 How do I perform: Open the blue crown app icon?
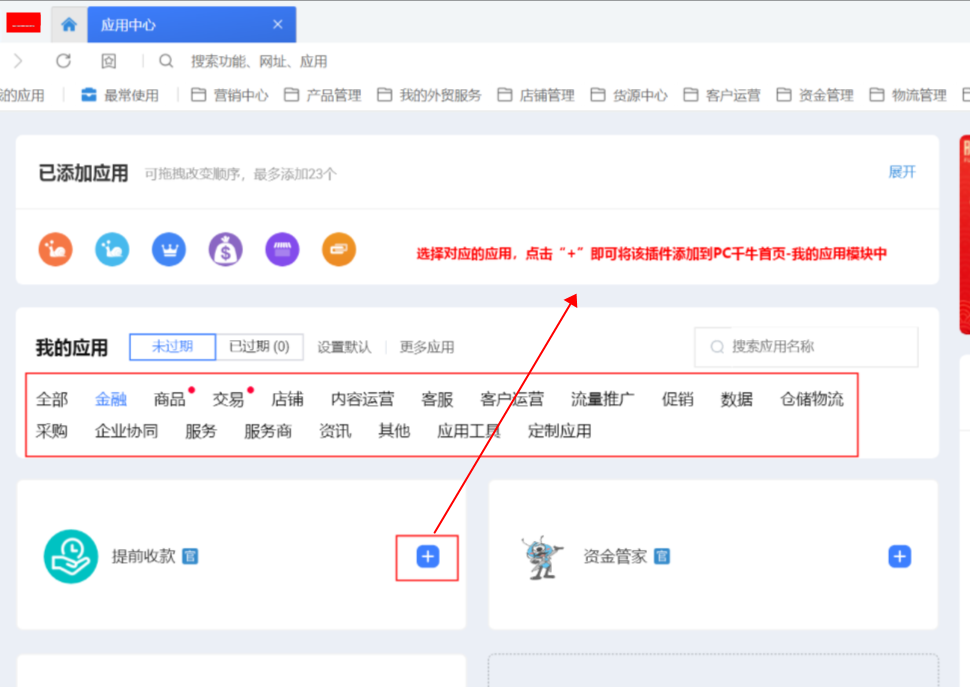[169, 249]
